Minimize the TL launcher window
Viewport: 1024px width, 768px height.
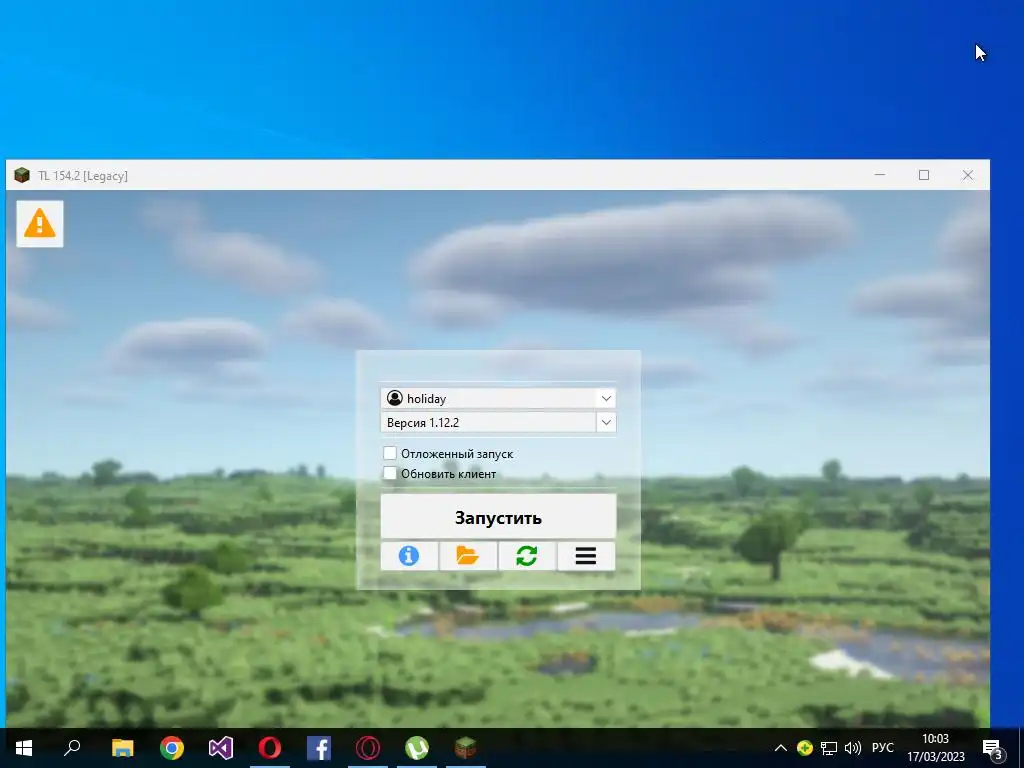[880, 175]
